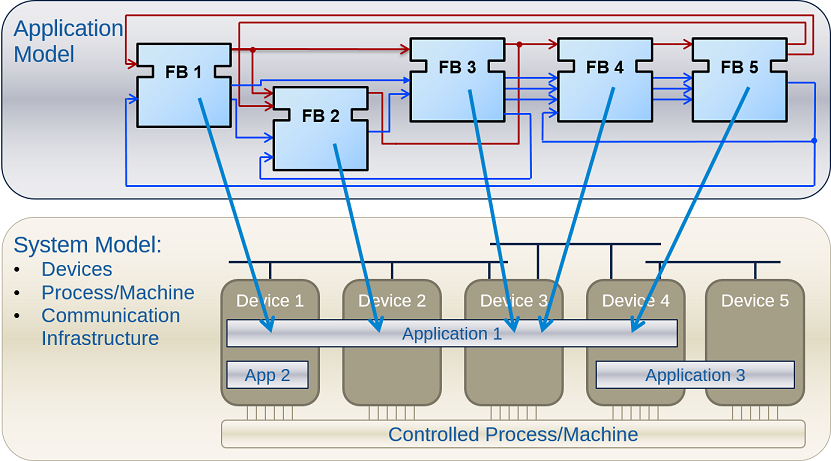The height and width of the screenshot is (461, 831).
Task: Click the Devices bullet item
Action: tap(76, 270)
